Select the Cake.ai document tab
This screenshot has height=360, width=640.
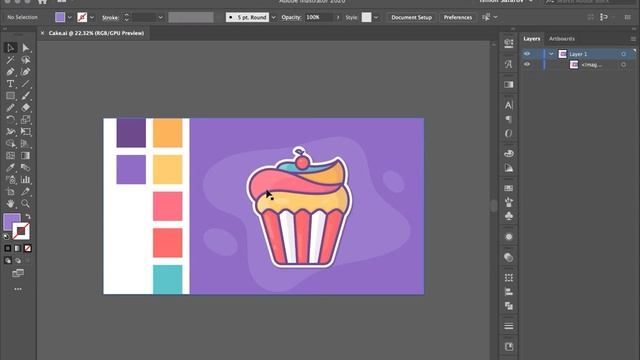[96, 33]
